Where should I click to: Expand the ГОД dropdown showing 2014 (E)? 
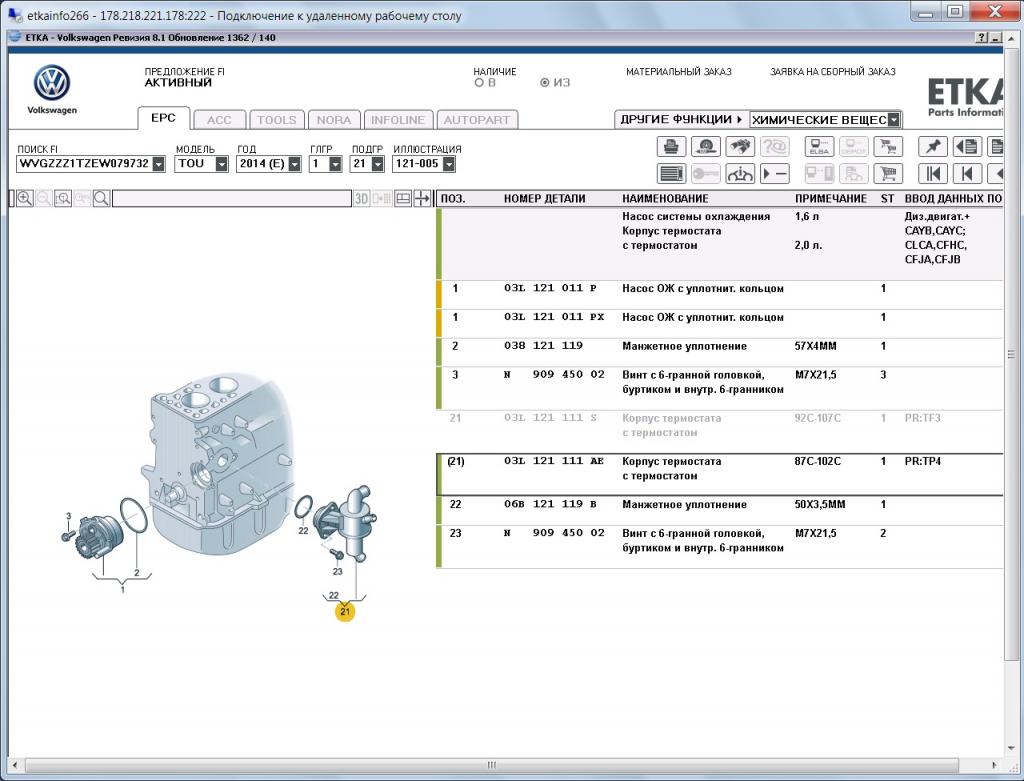tap(295, 164)
